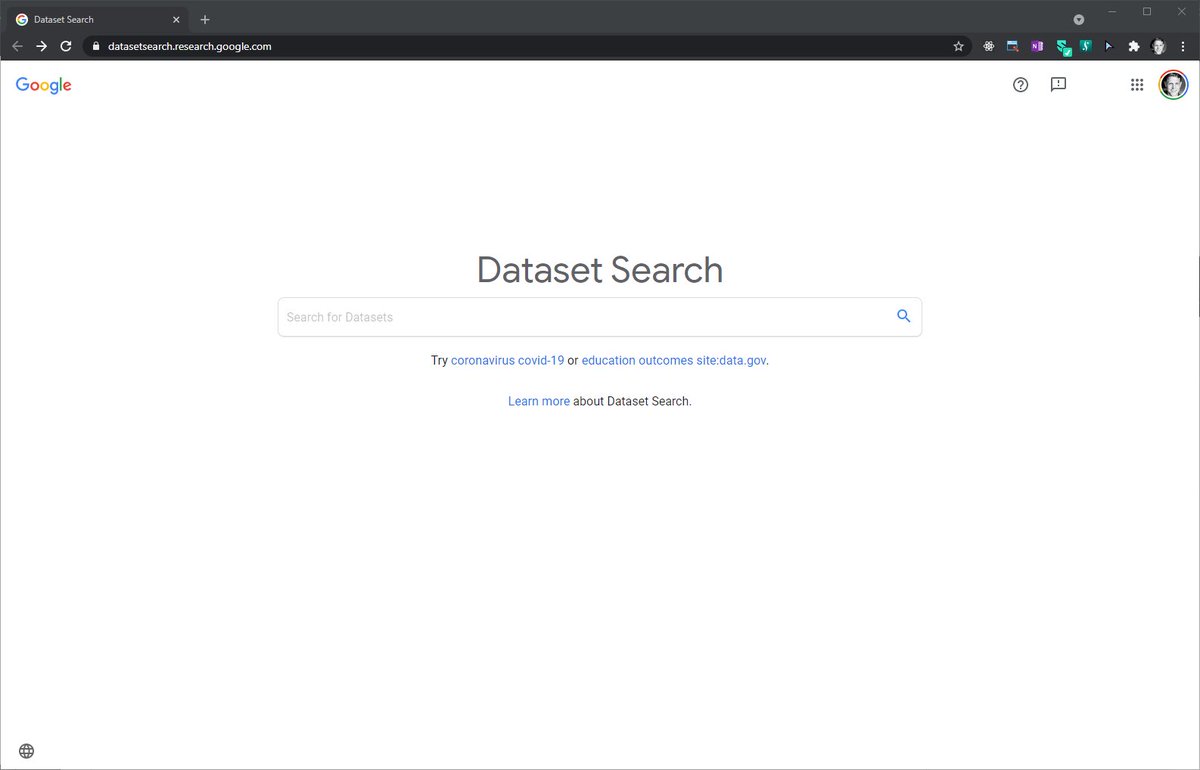Click the Dataset Search heading
Screen dimensions: 1200x770
point(600,270)
